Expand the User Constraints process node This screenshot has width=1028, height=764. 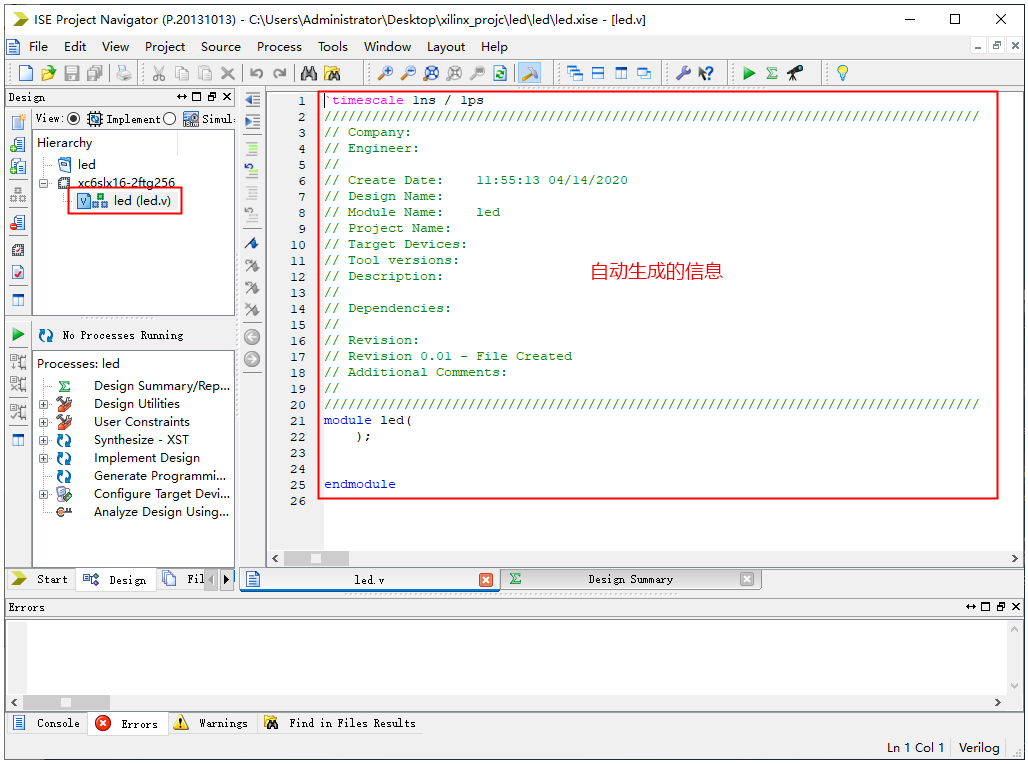coord(44,422)
